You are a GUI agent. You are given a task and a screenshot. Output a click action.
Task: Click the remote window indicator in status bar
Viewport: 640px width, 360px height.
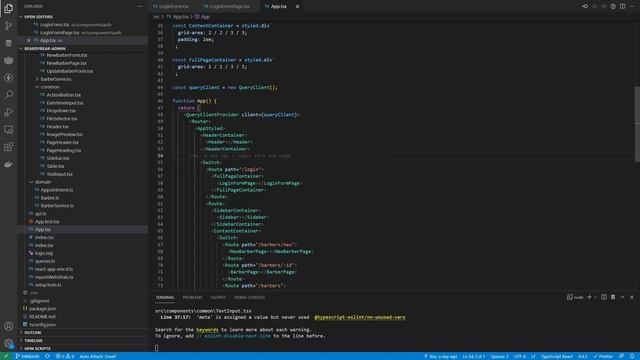coord(6,356)
